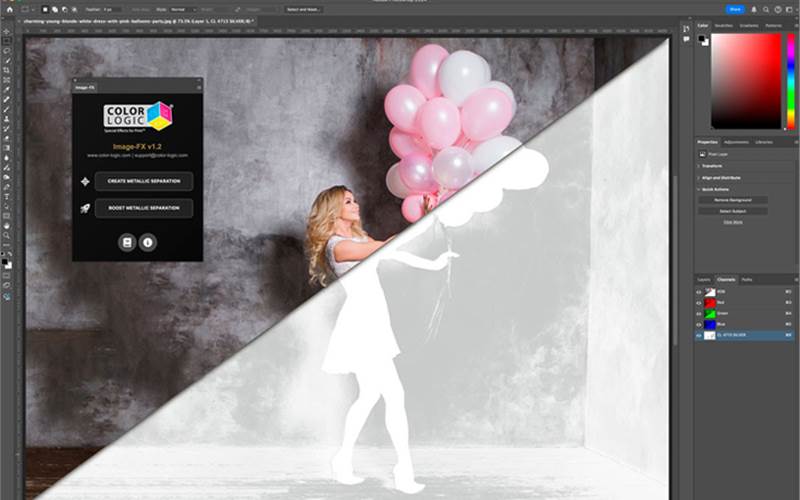Click the Share button

click(735, 9)
